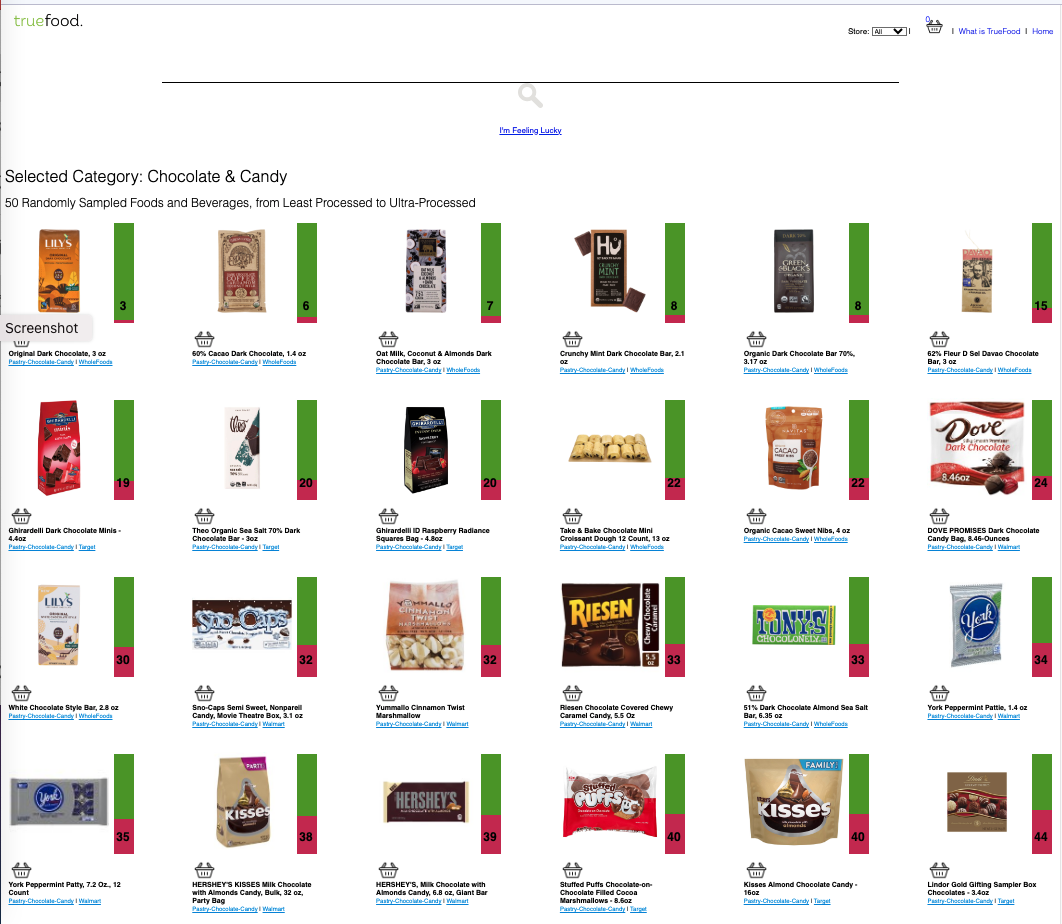This screenshot has width=1062, height=924.
Task: Add Yummallo Cinnamon Twist Marshmallow to basket
Action: (x=388, y=693)
